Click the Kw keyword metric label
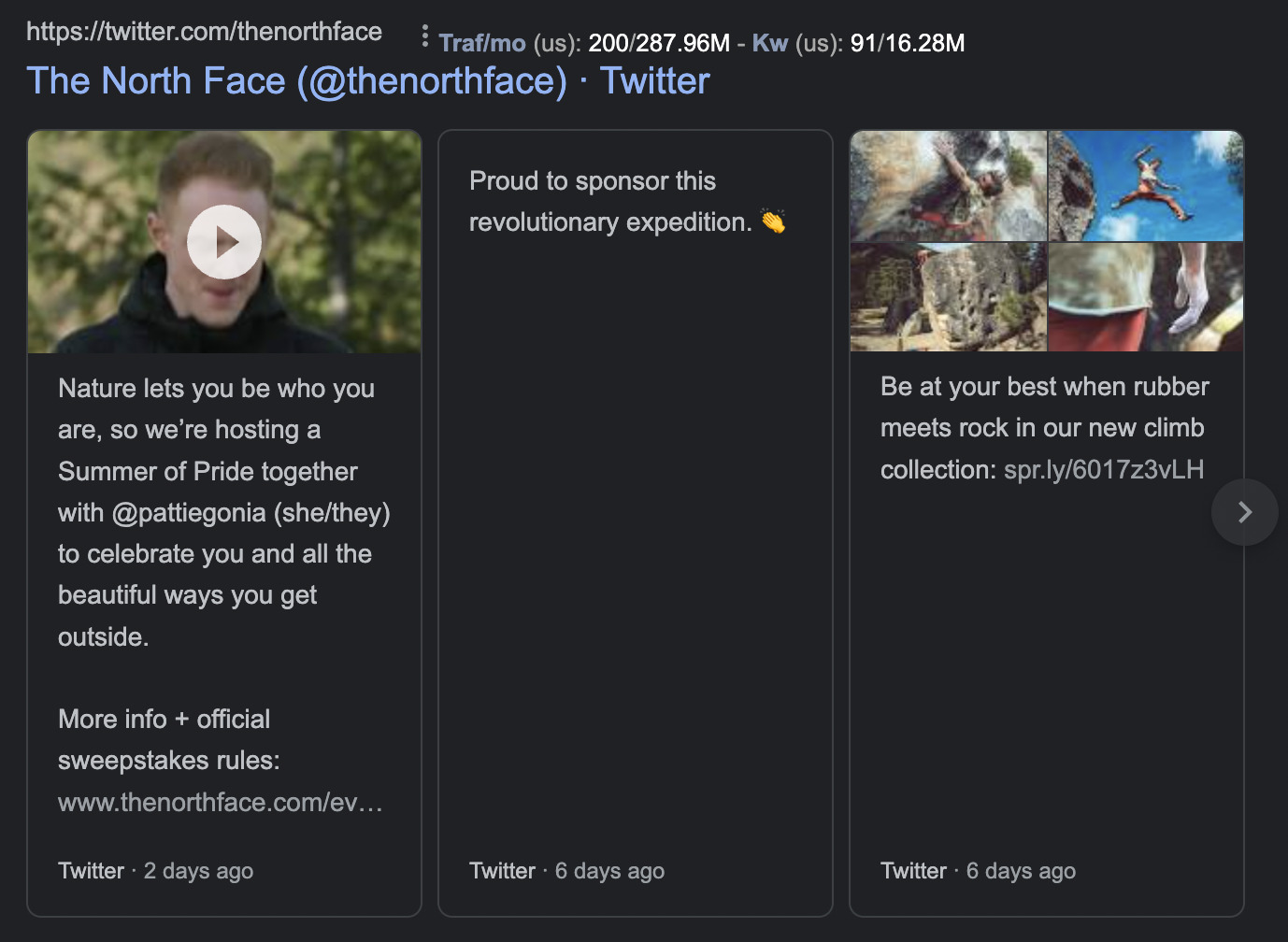This screenshot has height=942, width=1288. [769, 43]
